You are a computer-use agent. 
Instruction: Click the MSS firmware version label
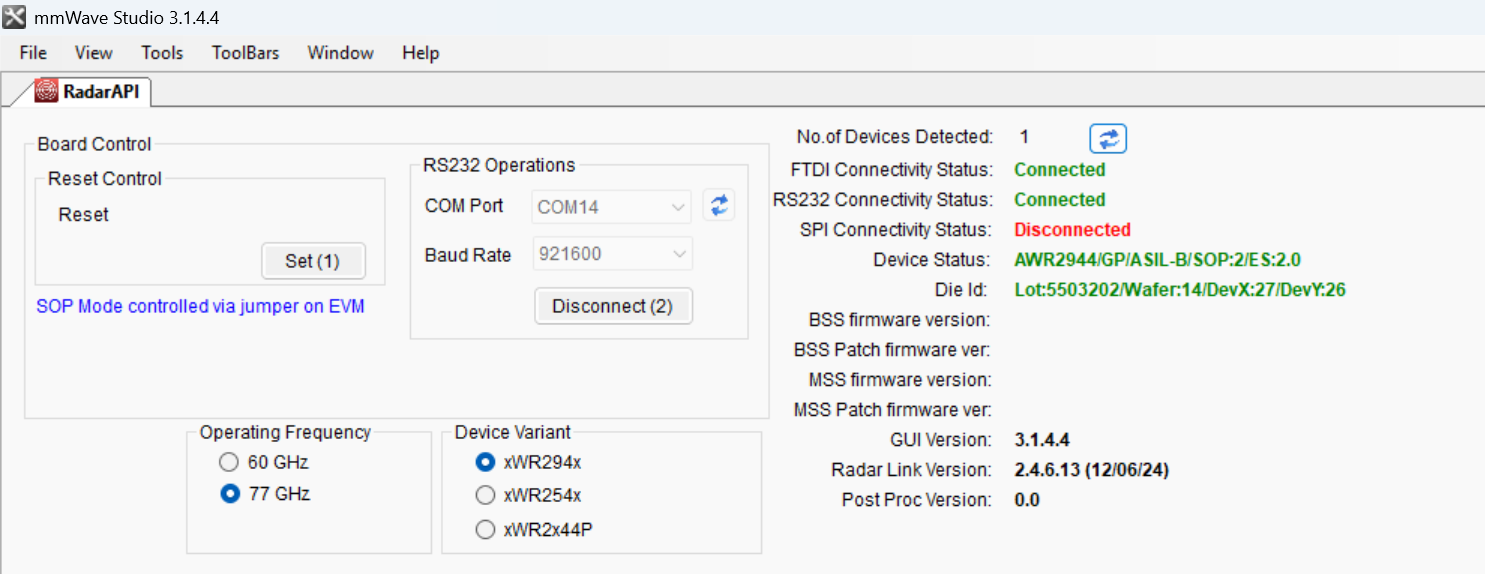click(x=900, y=379)
